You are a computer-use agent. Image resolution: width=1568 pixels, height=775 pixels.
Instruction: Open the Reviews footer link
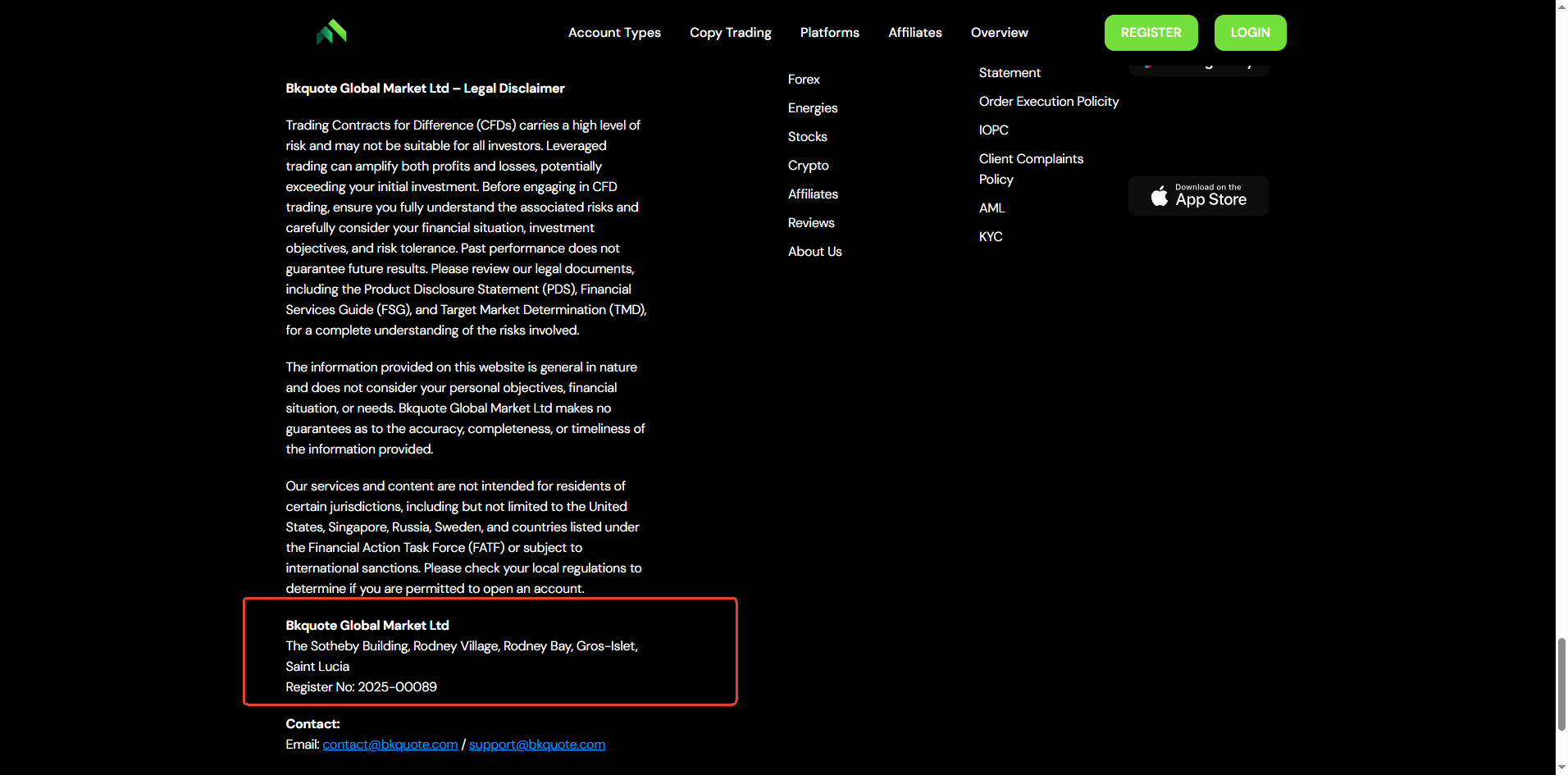point(811,223)
